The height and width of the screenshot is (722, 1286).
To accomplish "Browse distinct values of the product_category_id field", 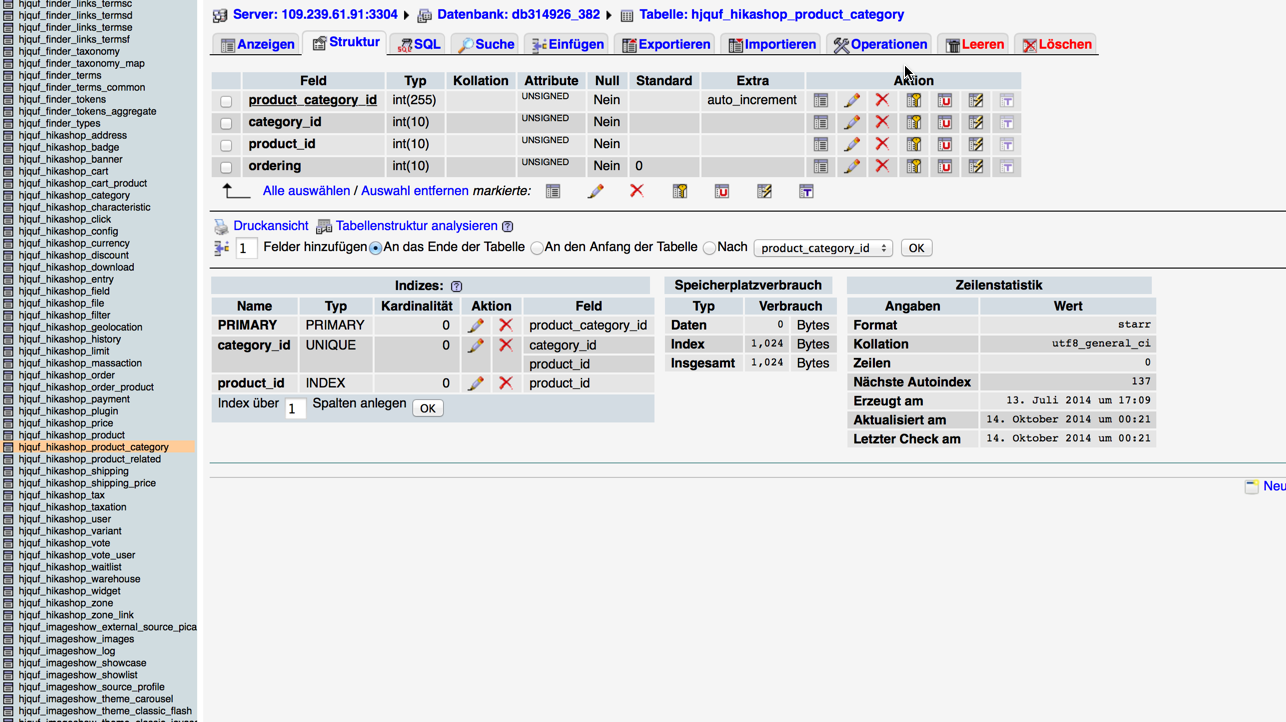I will [821, 100].
